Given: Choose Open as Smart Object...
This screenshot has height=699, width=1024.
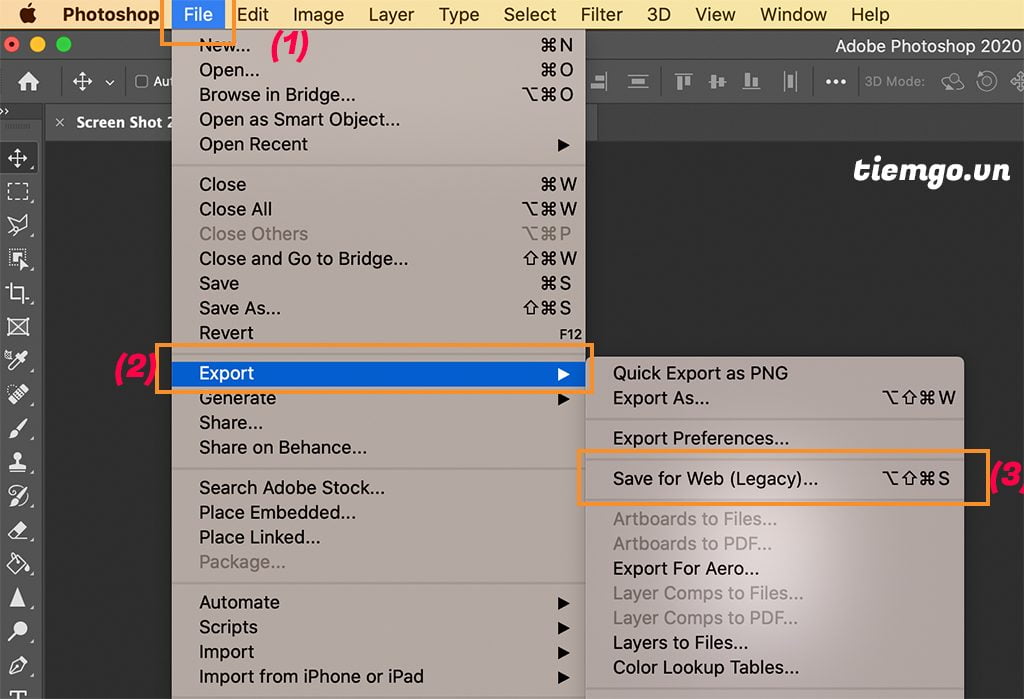Looking at the screenshot, I should click(378, 120).
